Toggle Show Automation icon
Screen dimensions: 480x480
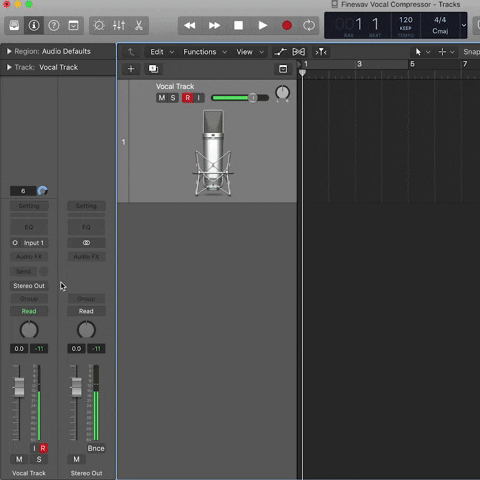[280, 52]
